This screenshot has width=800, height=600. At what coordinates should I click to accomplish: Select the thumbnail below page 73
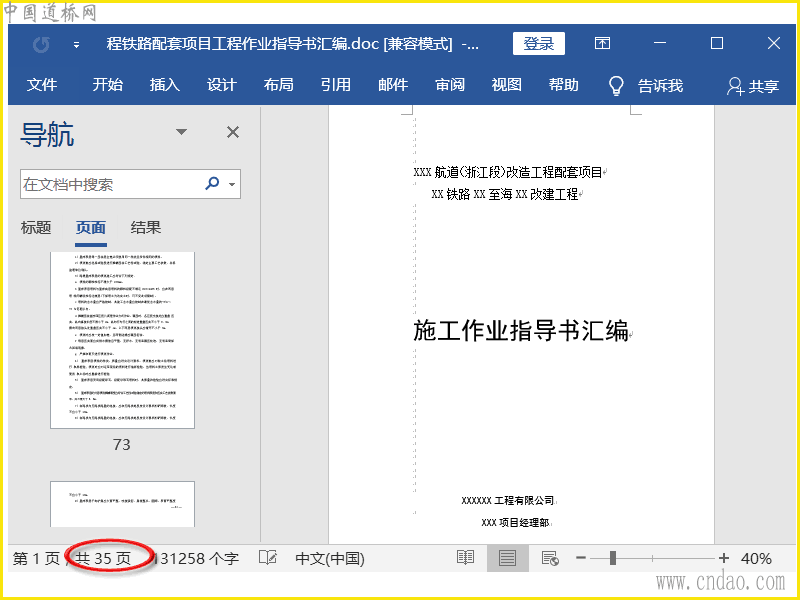coord(122,504)
